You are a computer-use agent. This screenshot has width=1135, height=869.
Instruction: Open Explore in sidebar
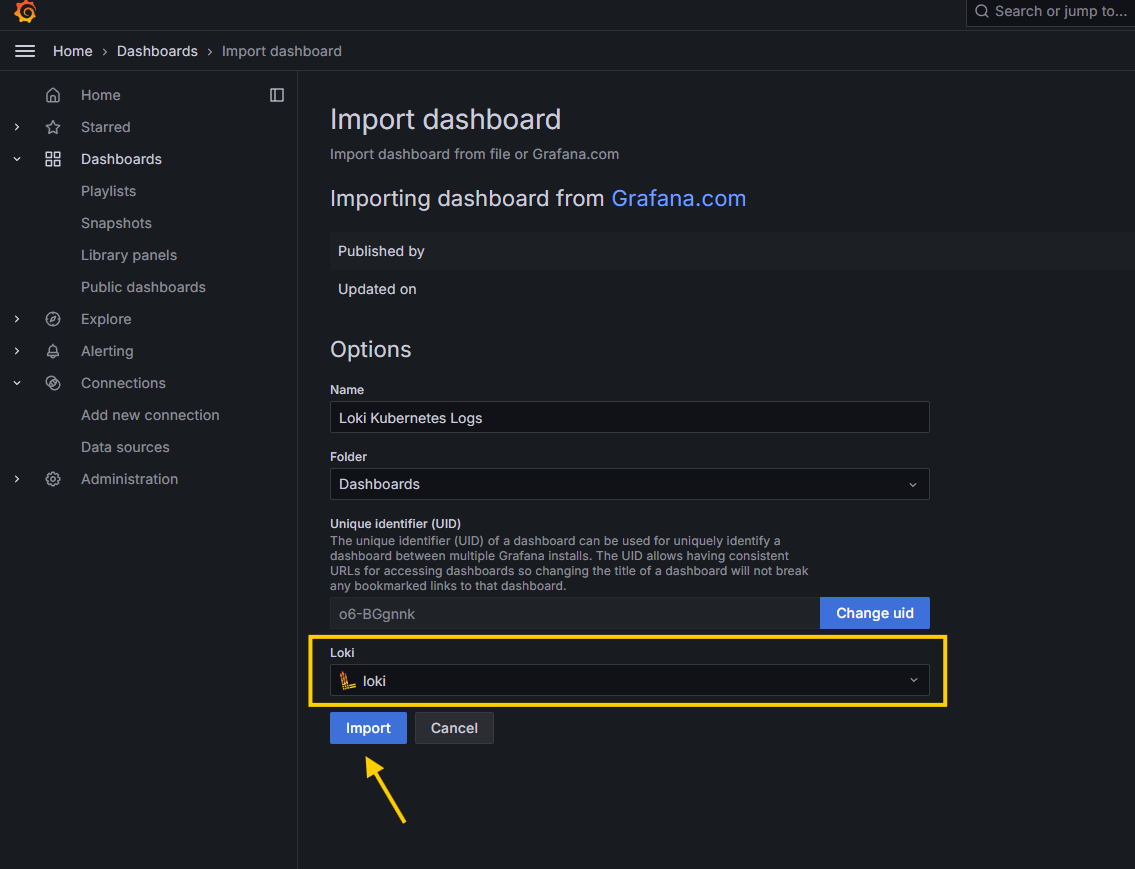pos(106,319)
